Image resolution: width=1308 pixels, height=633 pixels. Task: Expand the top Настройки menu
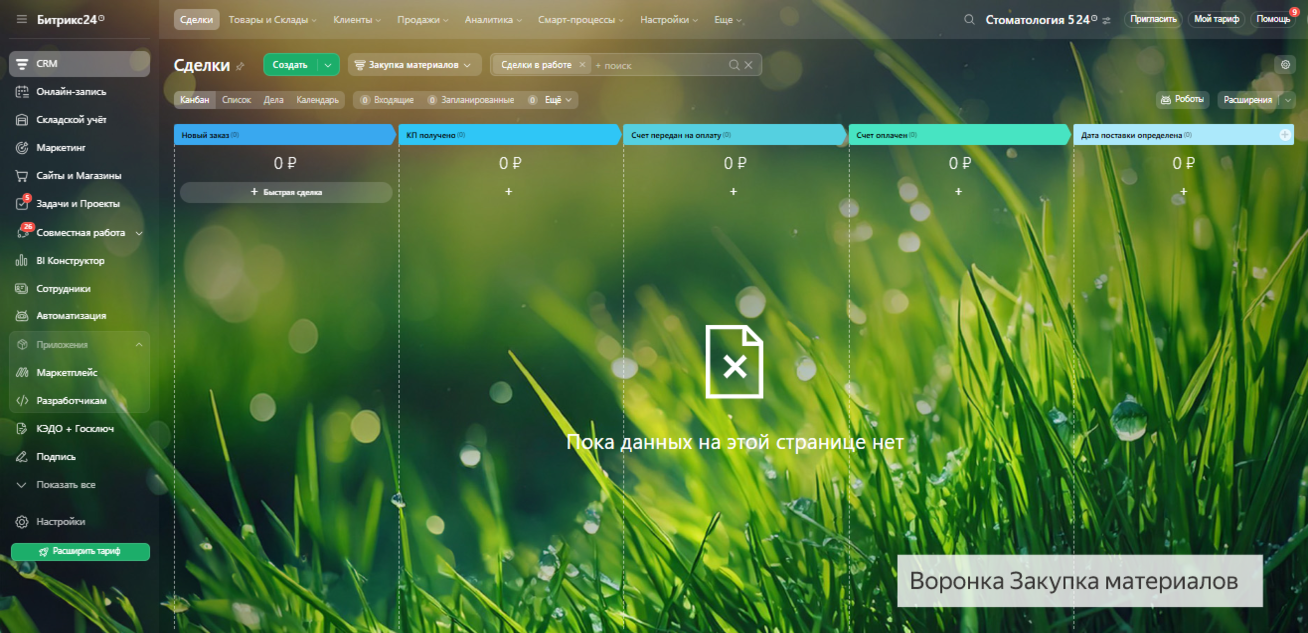tap(669, 20)
